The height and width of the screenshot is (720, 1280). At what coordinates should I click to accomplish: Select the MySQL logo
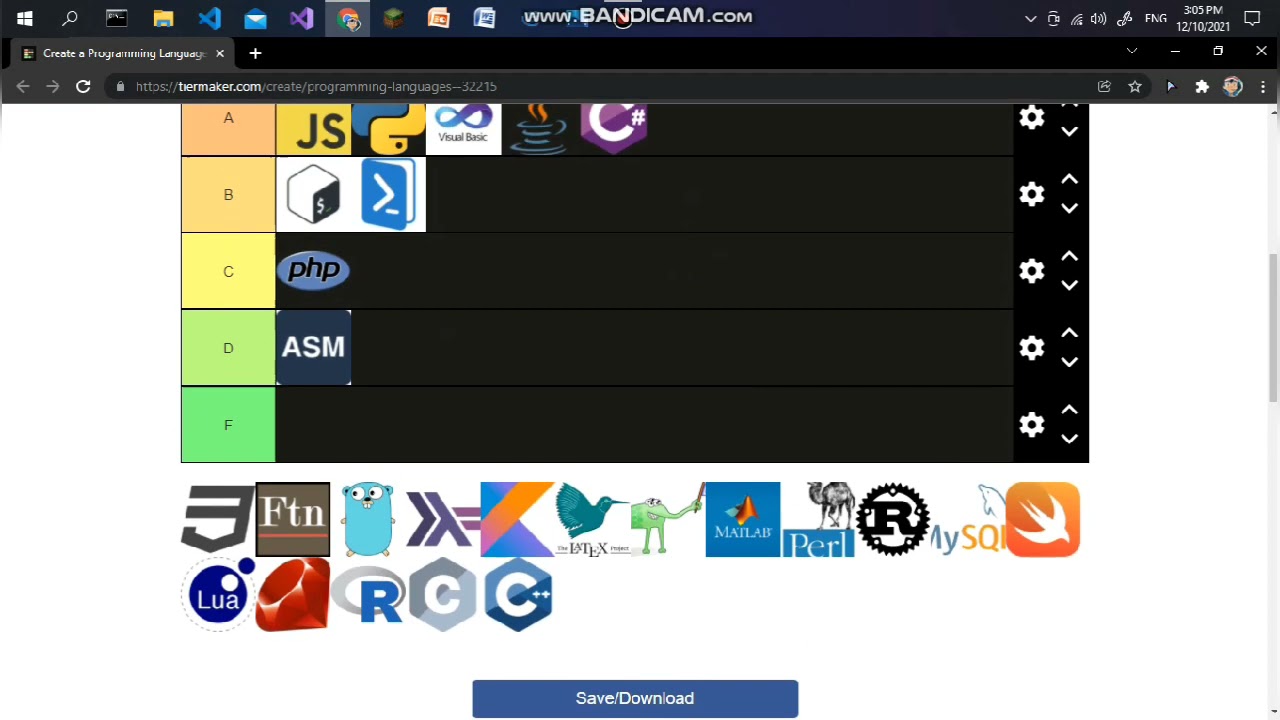tap(968, 519)
